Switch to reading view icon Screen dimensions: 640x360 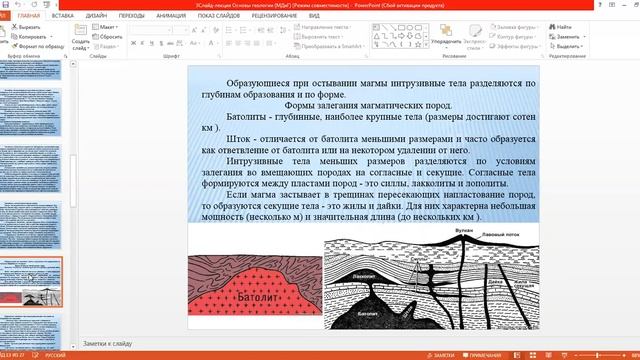click(x=549, y=356)
